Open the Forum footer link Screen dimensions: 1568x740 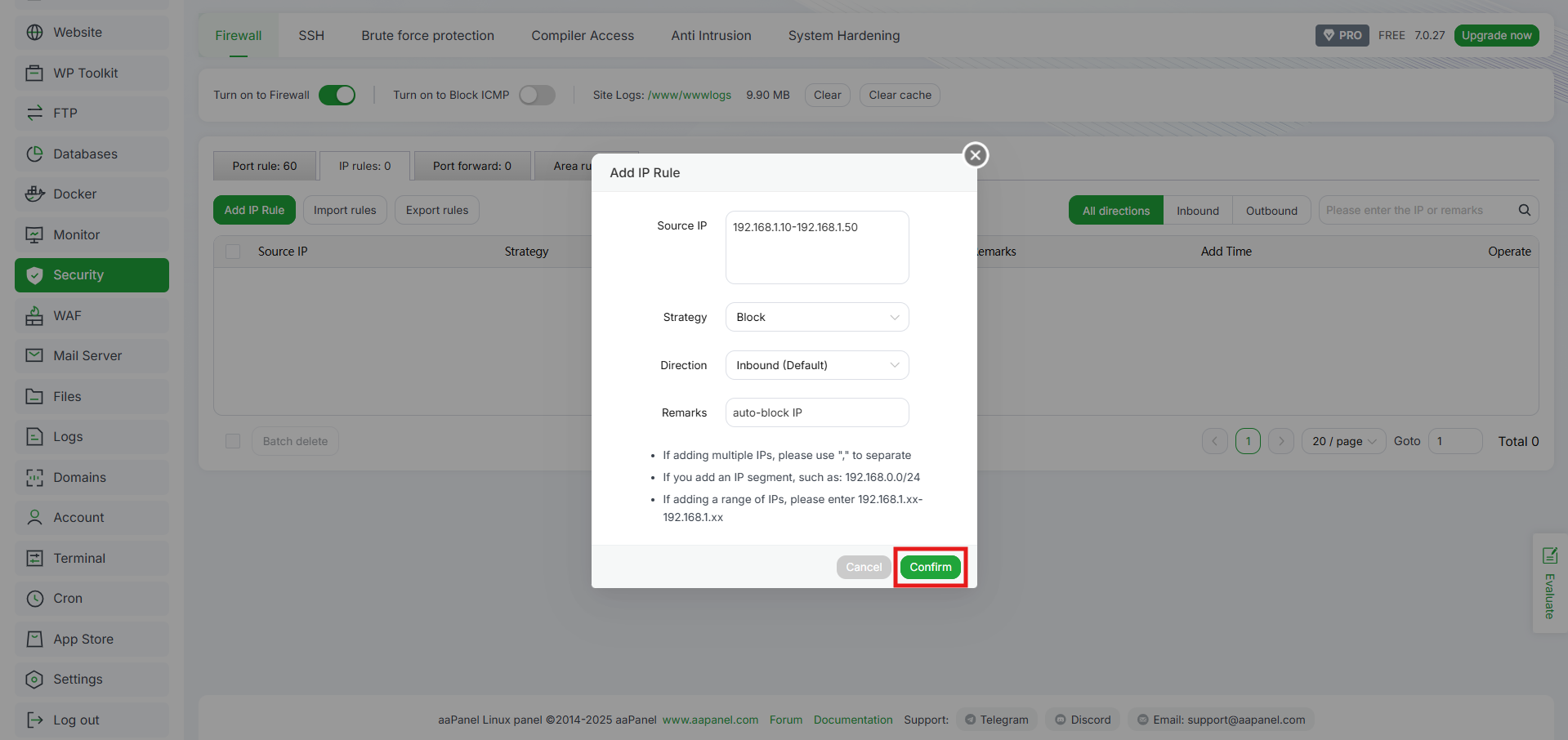pos(786,720)
